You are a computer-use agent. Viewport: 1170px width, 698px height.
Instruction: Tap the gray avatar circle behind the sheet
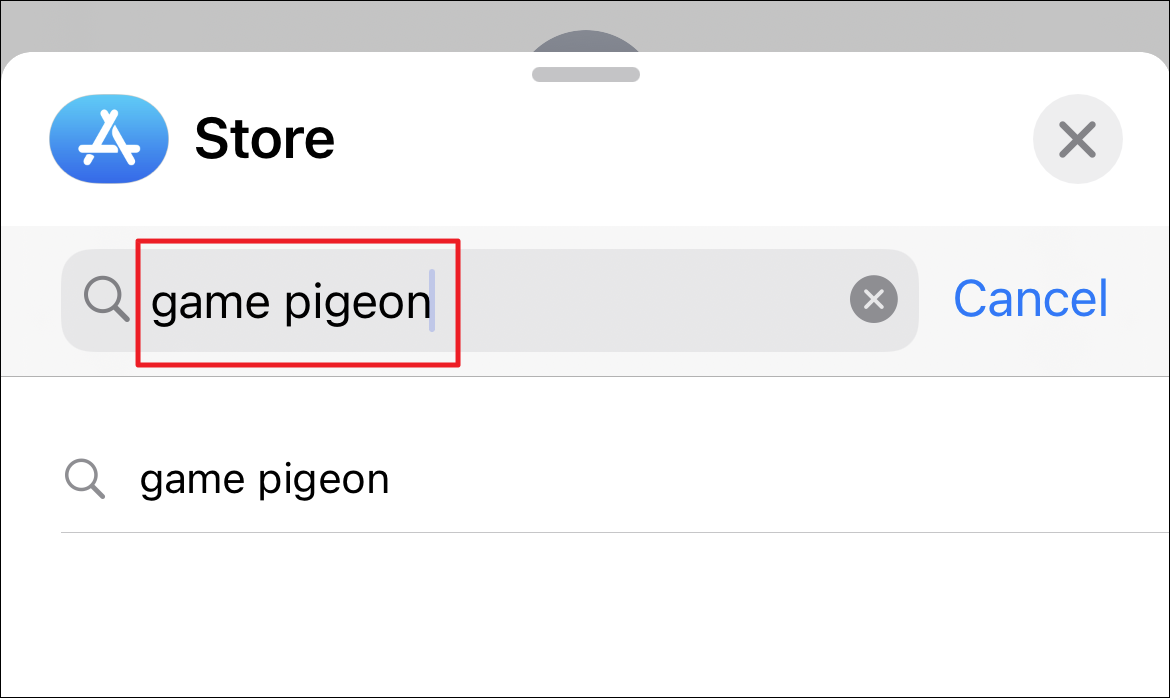tap(586, 41)
